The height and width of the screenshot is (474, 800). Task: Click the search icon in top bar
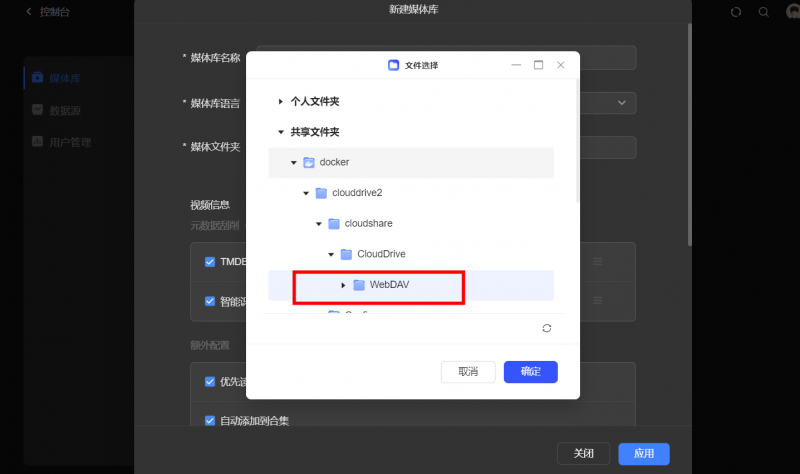coord(763,12)
